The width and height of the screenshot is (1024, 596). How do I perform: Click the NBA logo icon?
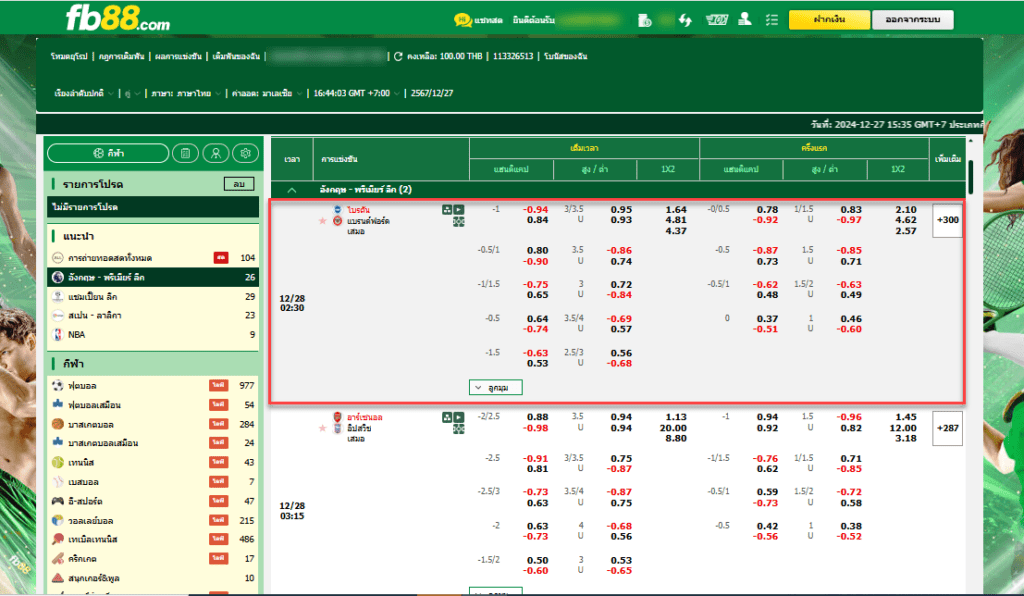tap(57, 334)
